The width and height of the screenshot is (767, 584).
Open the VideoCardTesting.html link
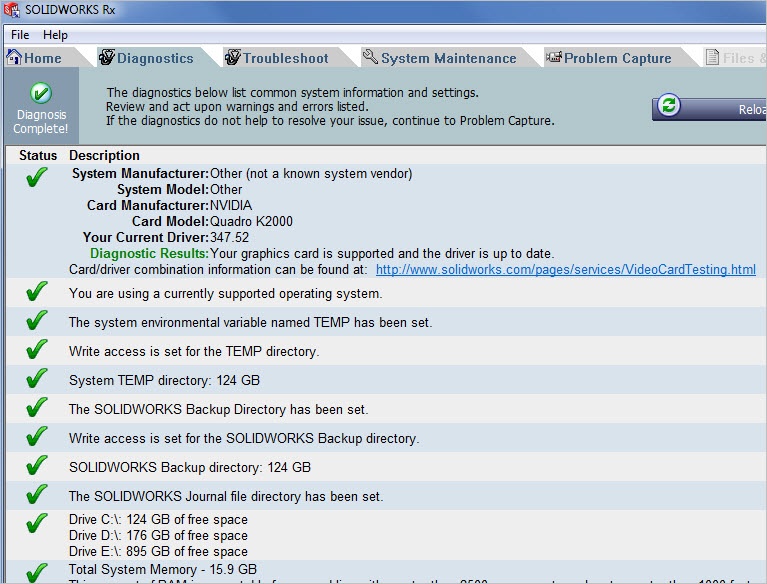pos(565,270)
